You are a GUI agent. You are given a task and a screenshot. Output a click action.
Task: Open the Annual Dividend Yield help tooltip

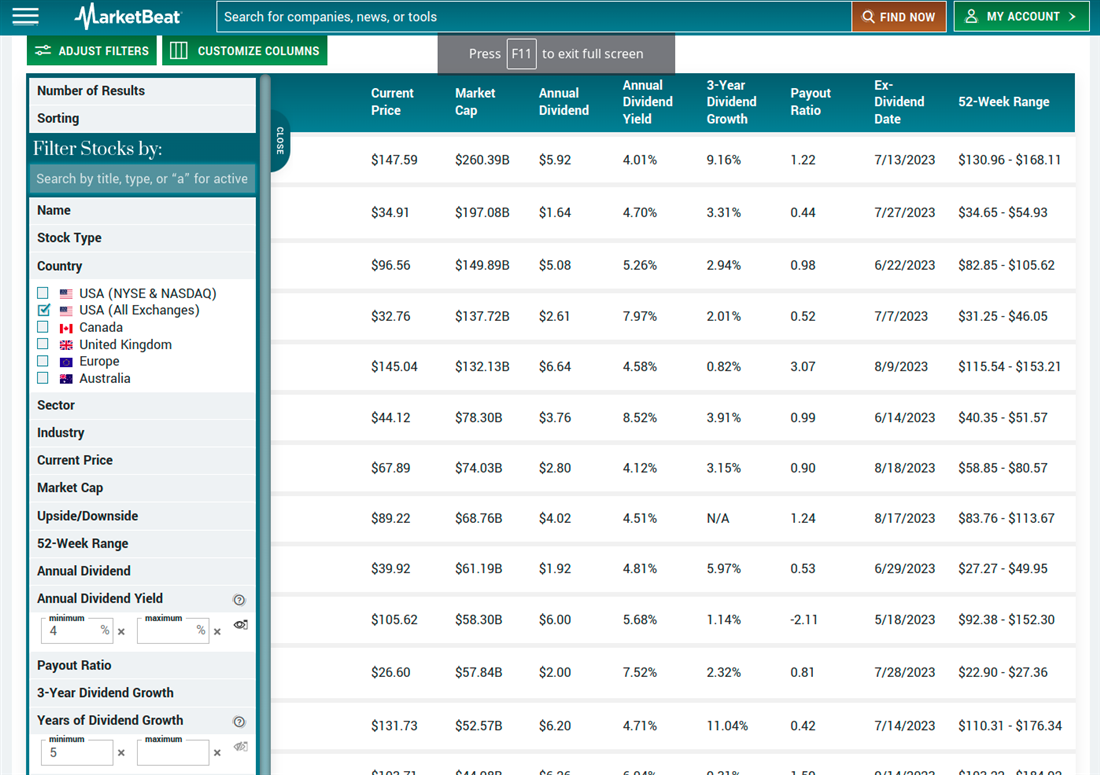pos(239,599)
